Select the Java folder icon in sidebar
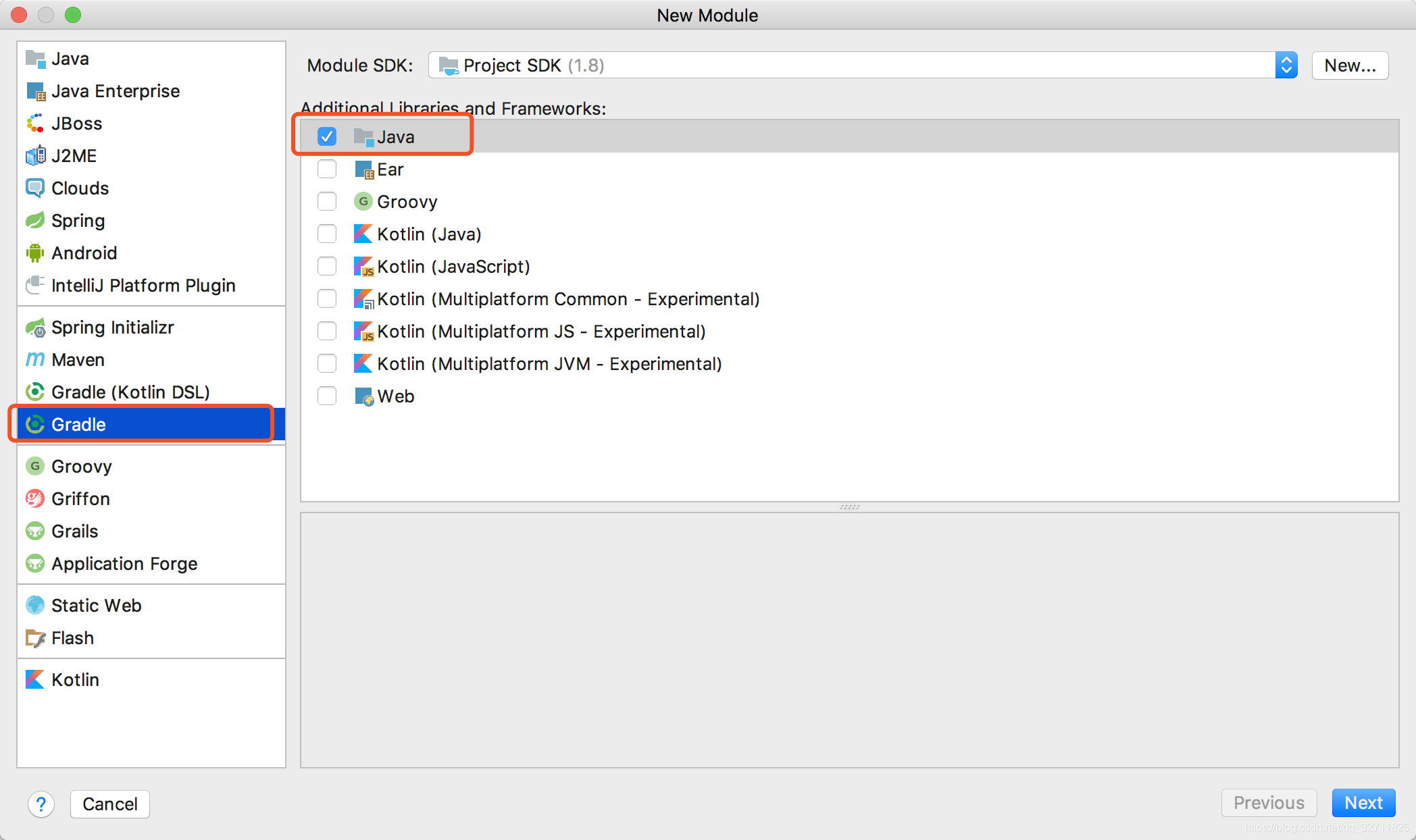 point(35,59)
